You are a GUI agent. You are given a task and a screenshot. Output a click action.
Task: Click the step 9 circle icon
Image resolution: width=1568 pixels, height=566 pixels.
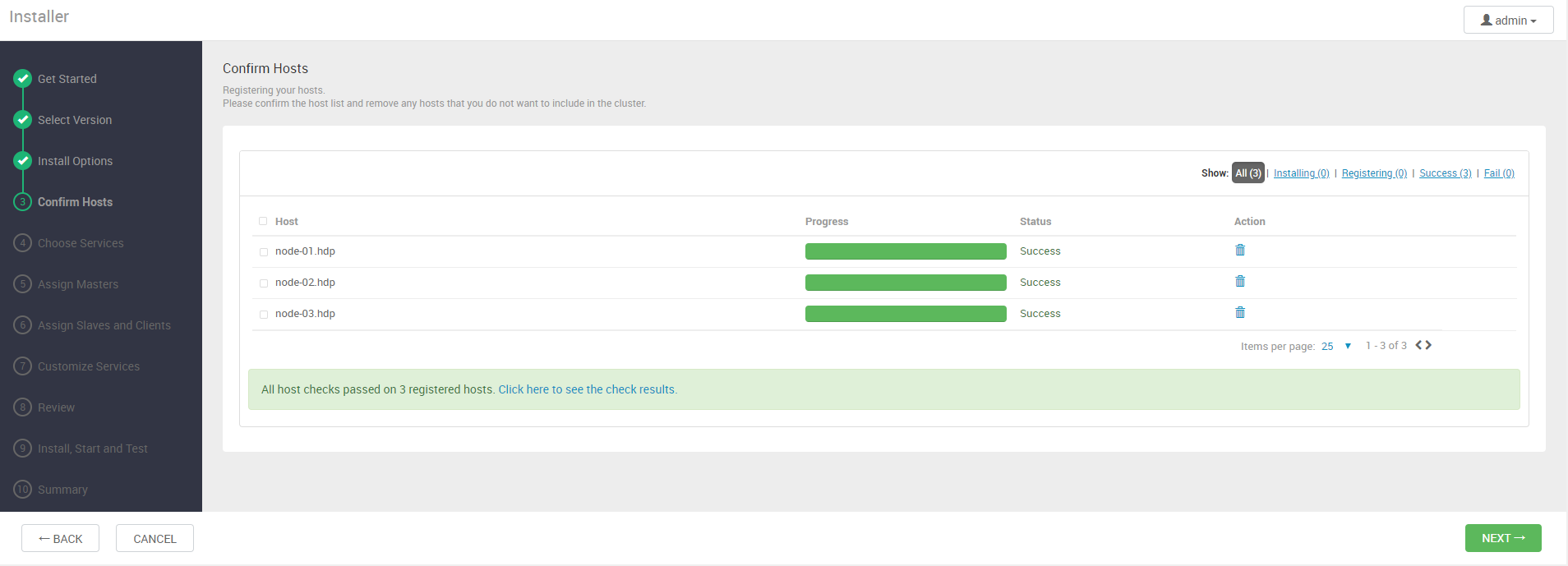tap(22, 449)
